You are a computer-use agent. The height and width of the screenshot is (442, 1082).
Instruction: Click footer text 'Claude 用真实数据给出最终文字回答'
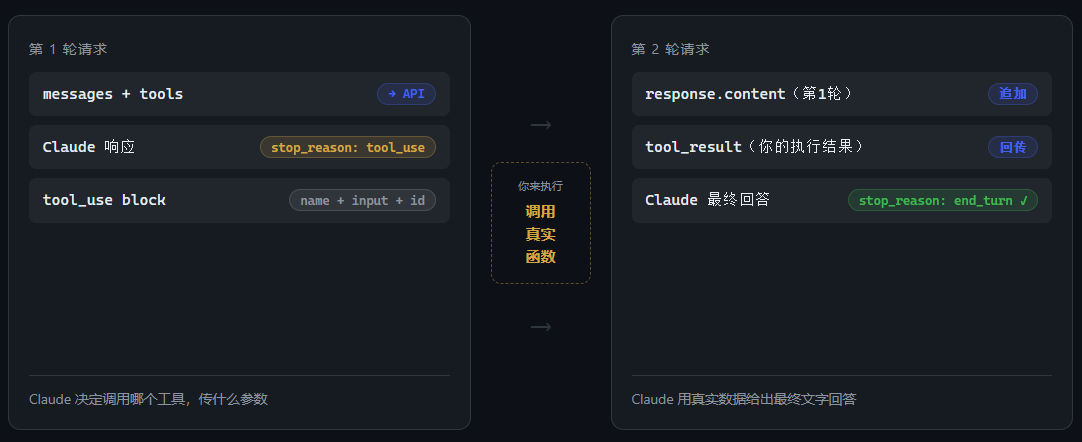pos(743,399)
